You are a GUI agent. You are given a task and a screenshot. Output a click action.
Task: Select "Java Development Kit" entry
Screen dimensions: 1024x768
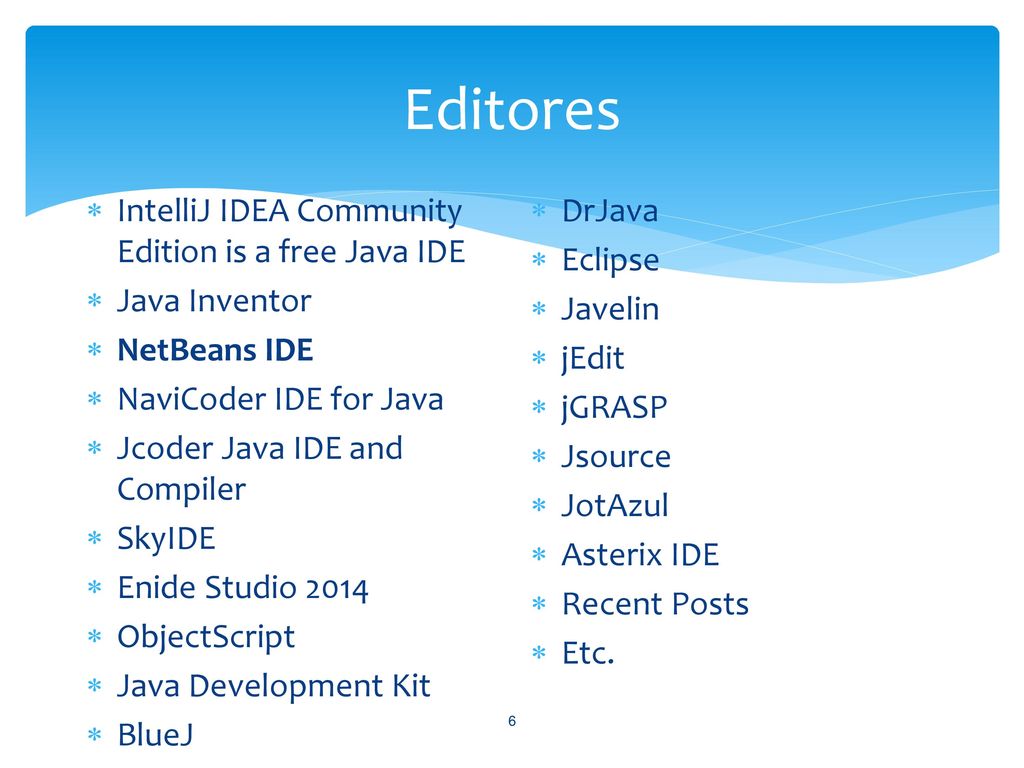click(x=274, y=686)
